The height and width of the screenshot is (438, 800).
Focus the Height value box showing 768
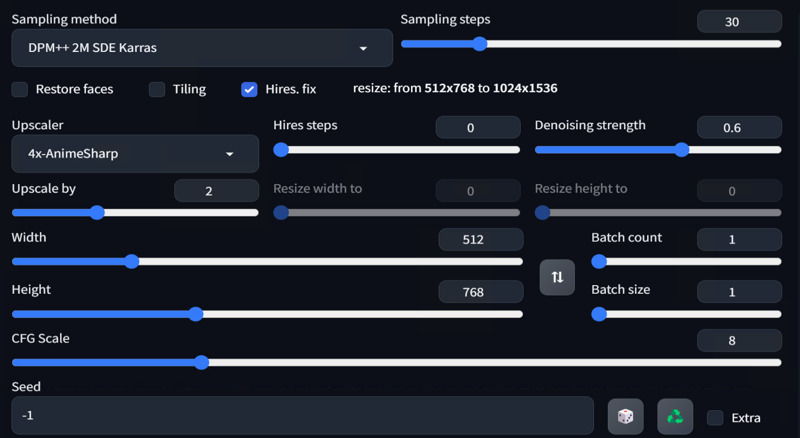tap(481, 292)
